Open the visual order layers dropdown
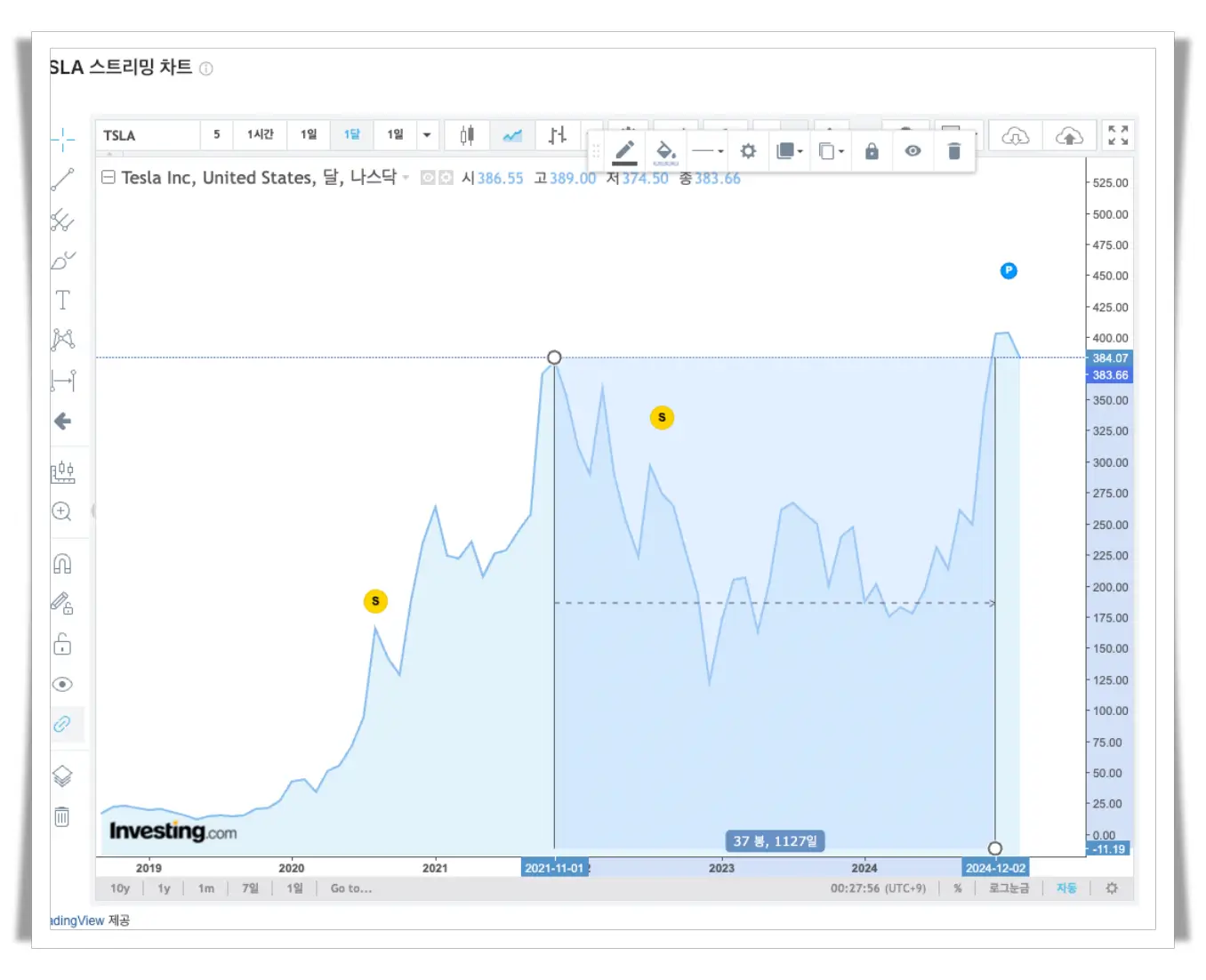The width and height of the screenshot is (1206, 980). 789,151
